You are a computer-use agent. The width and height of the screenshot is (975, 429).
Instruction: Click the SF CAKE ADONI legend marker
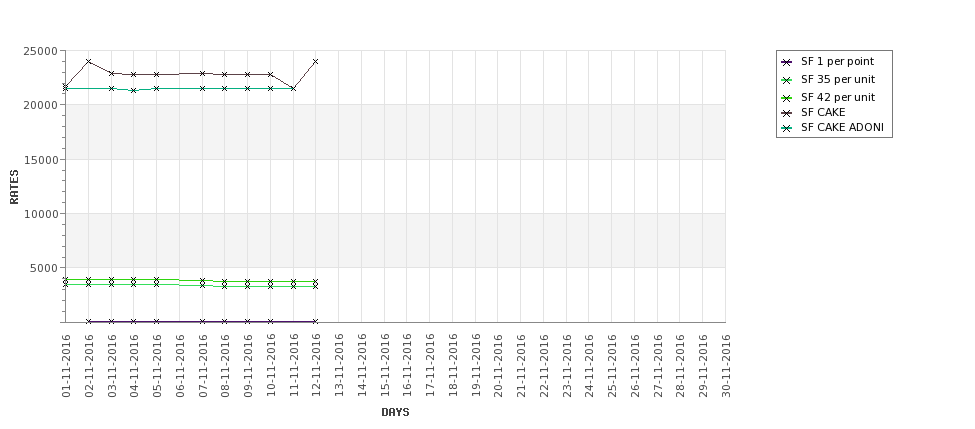[x=787, y=129]
